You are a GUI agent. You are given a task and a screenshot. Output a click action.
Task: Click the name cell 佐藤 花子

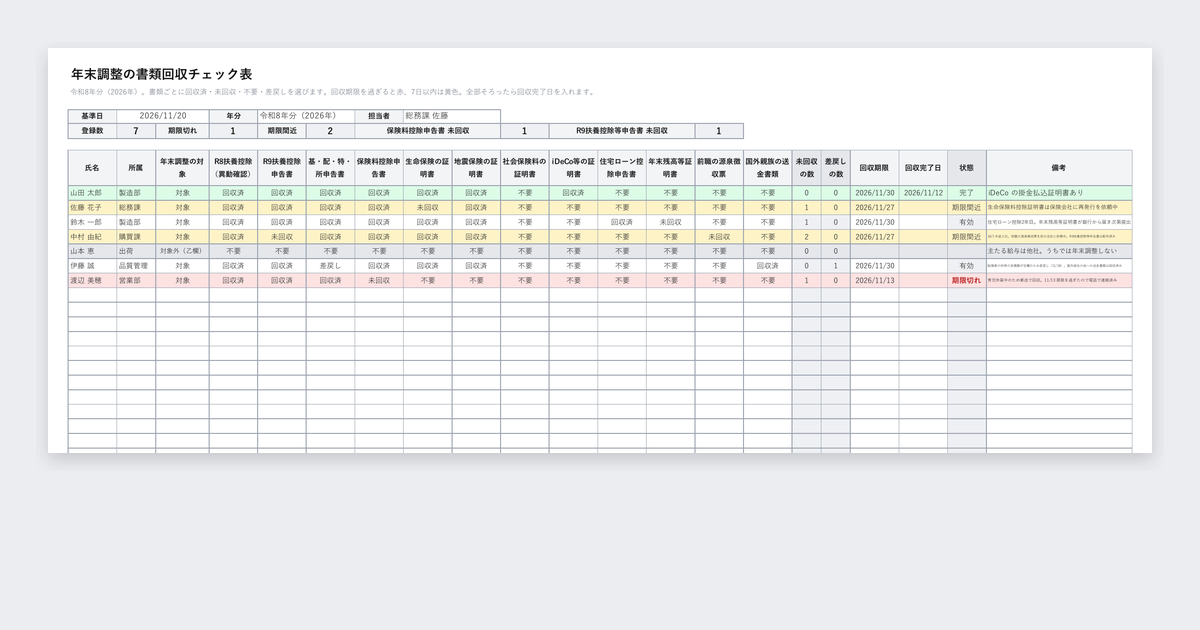pos(92,207)
